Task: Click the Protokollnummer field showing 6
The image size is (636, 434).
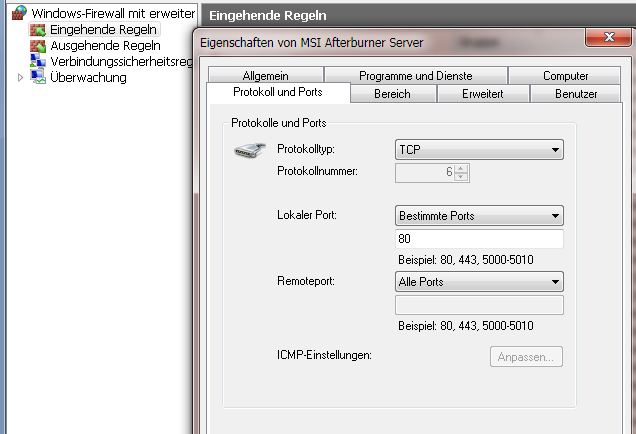Action: (425, 173)
